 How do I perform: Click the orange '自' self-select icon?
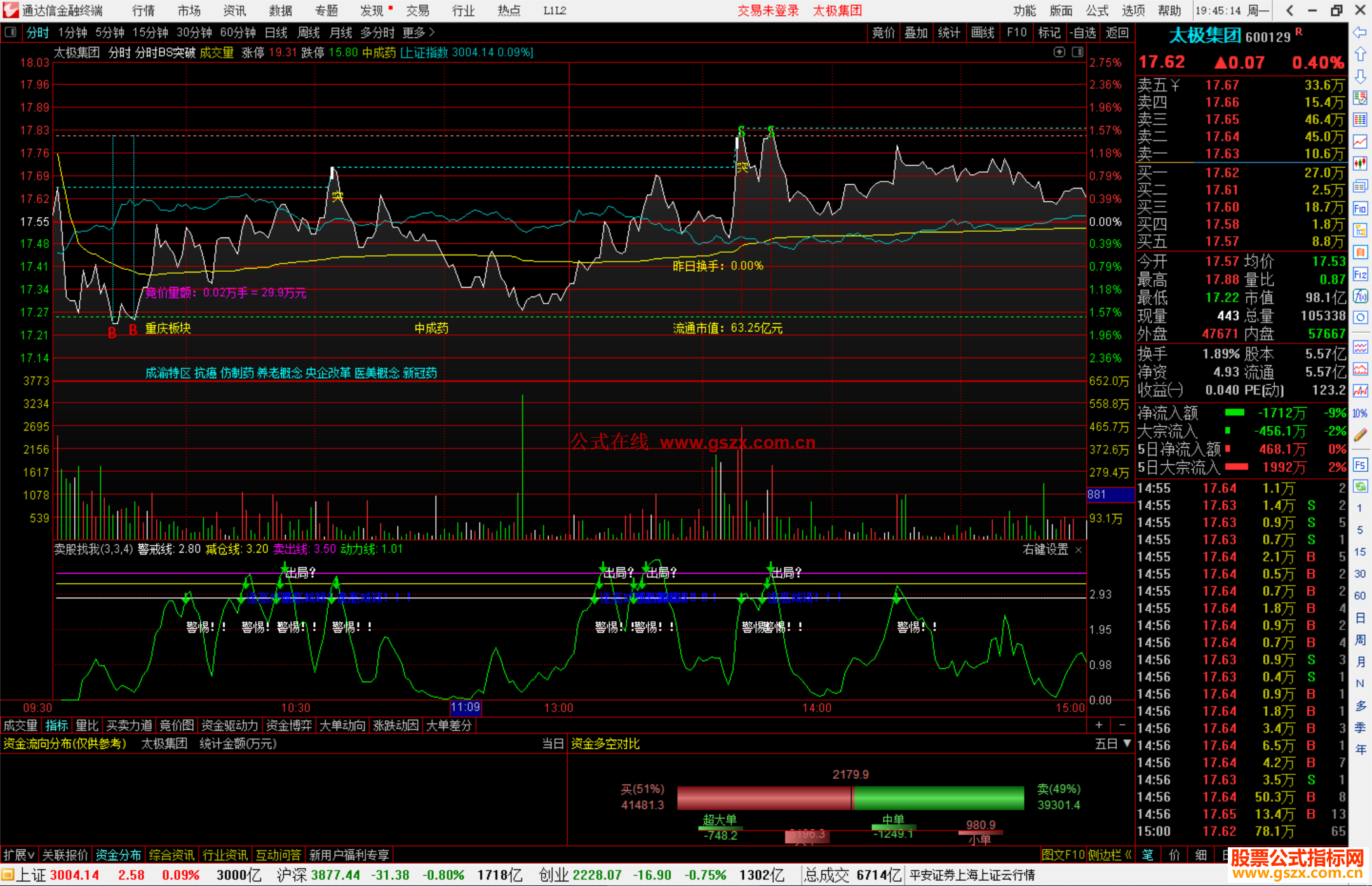(1360, 252)
